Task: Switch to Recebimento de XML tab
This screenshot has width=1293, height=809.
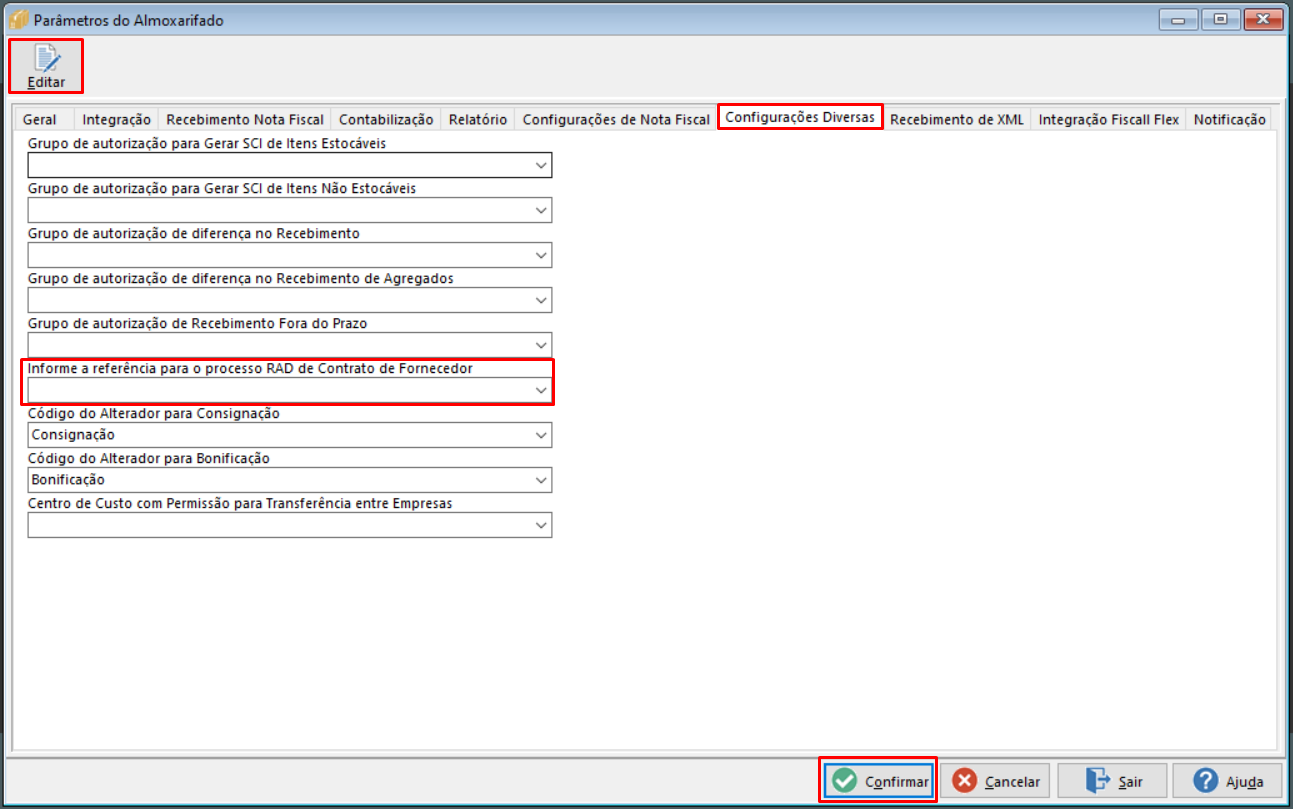Action: click(957, 119)
